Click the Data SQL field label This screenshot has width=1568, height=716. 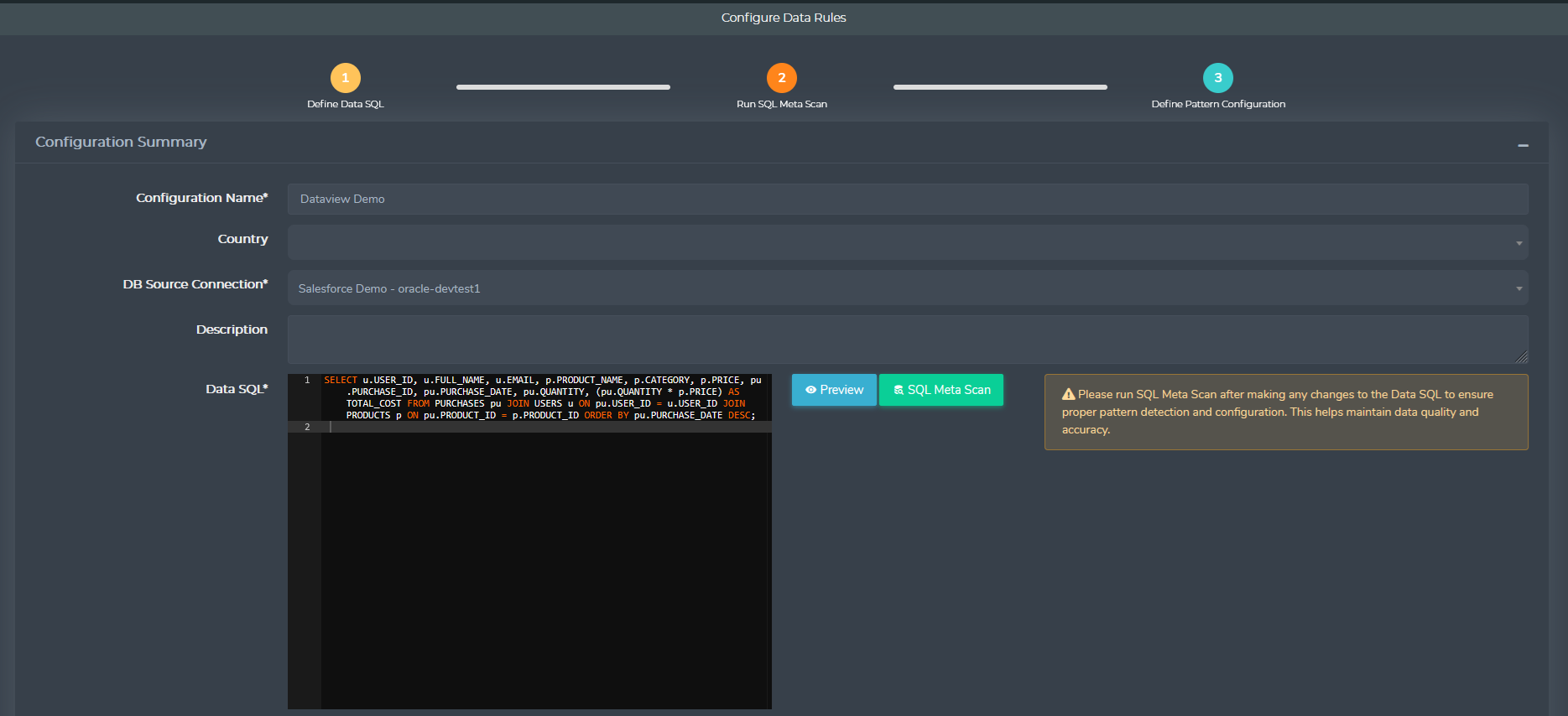click(237, 389)
